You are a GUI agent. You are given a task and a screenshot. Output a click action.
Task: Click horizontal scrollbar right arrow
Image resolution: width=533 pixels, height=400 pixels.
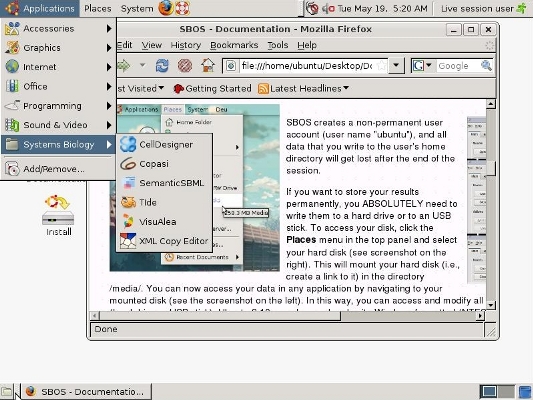point(480,316)
